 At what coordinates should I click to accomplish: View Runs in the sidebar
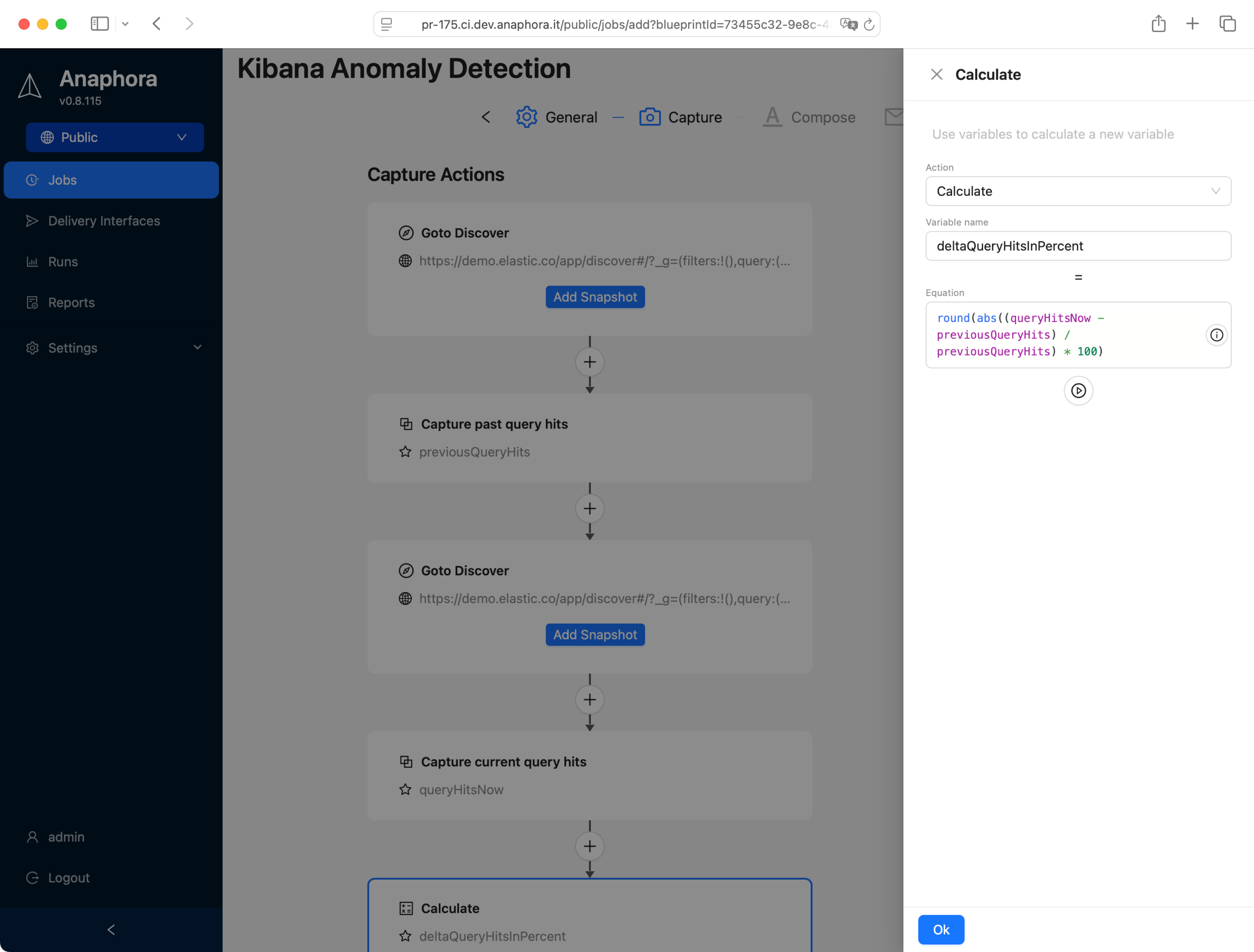coord(63,262)
